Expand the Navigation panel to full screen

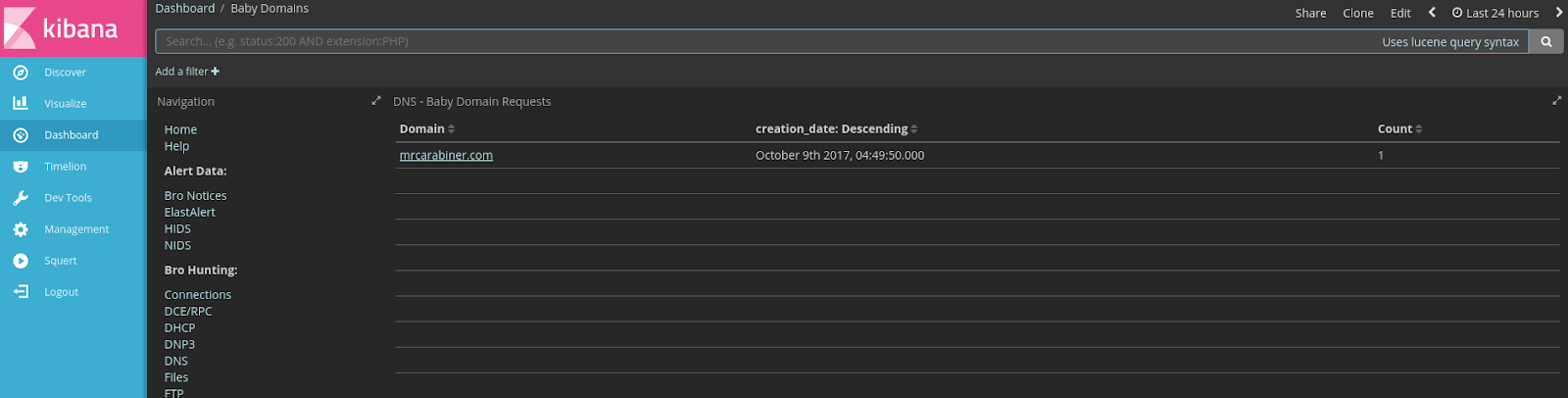tap(375, 101)
